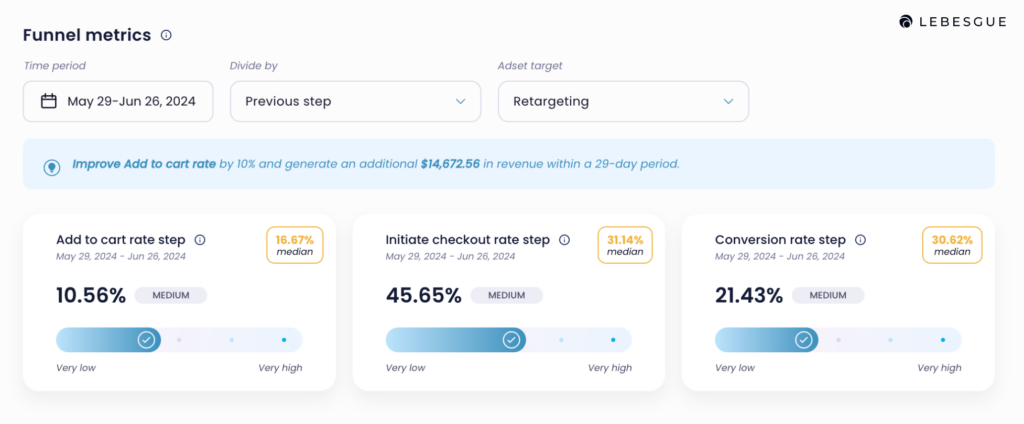The width and height of the screenshot is (1024, 424).
Task: Click MEDIUM tag next to 21.43%
Action: click(828, 295)
